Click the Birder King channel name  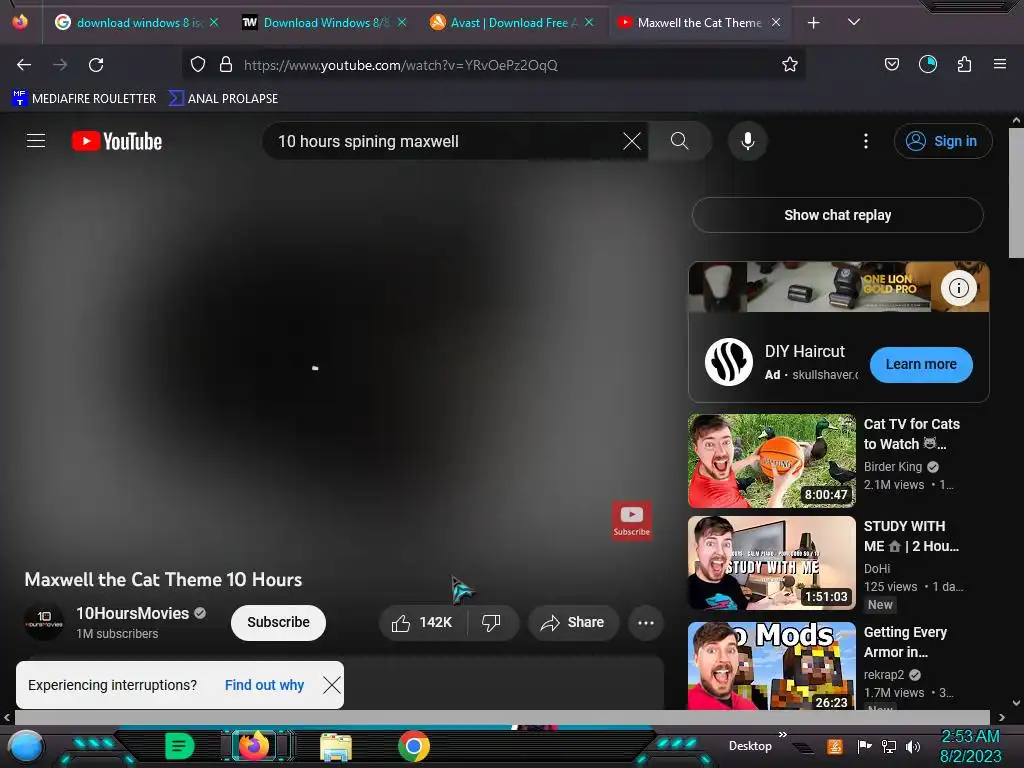coord(893,467)
